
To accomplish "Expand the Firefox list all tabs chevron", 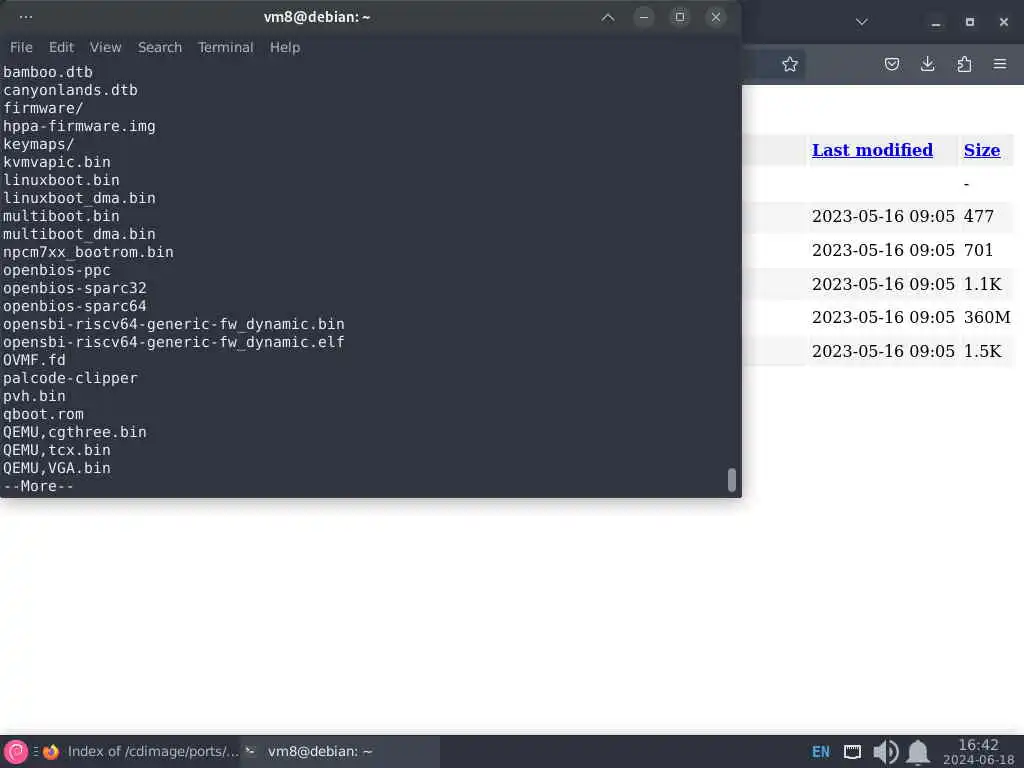I will click(x=862, y=22).
